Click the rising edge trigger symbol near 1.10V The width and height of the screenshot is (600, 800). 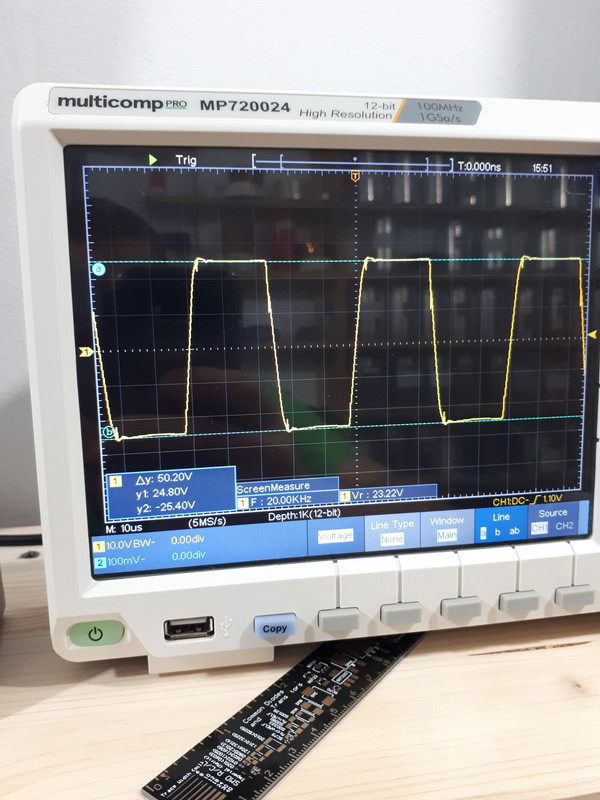(536, 499)
